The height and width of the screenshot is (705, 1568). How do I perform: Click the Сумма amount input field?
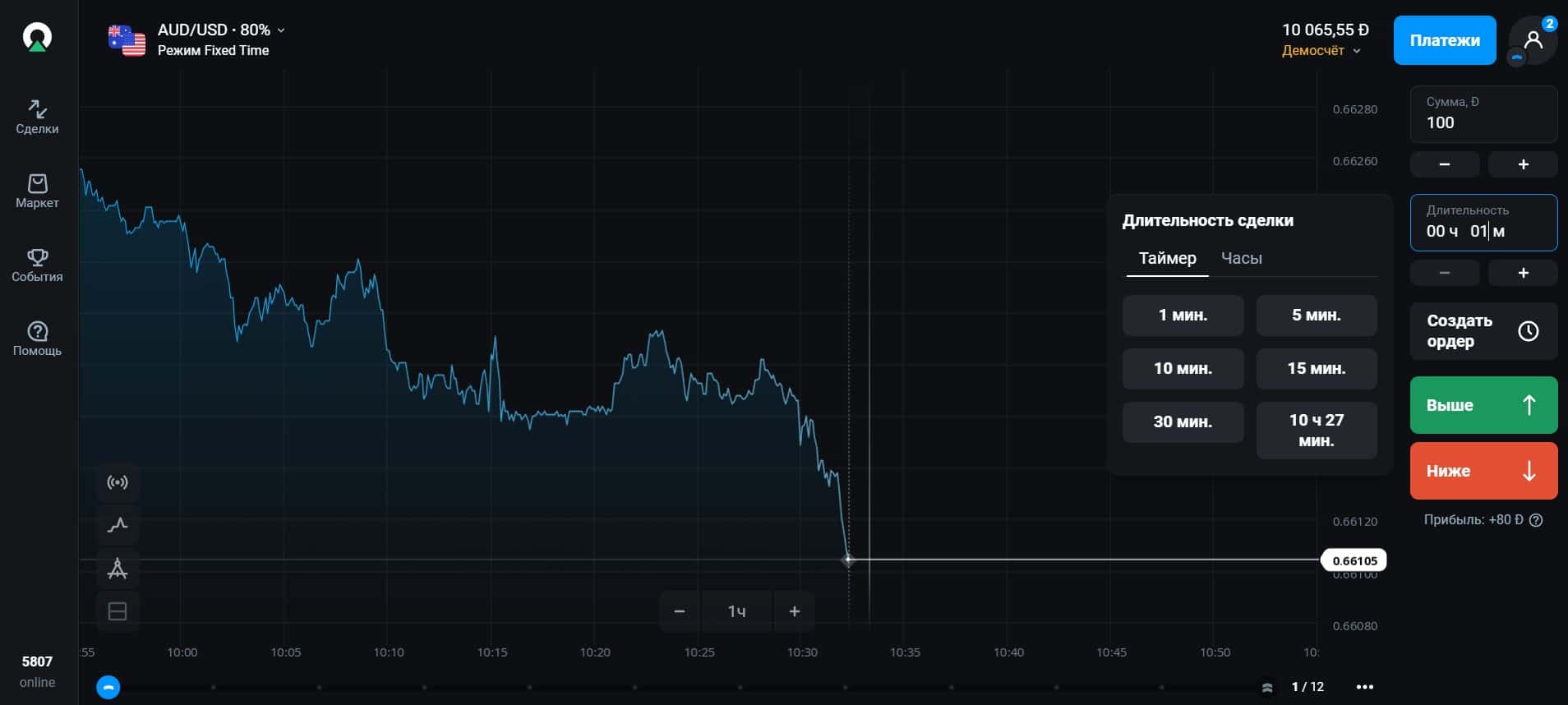click(x=1483, y=114)
